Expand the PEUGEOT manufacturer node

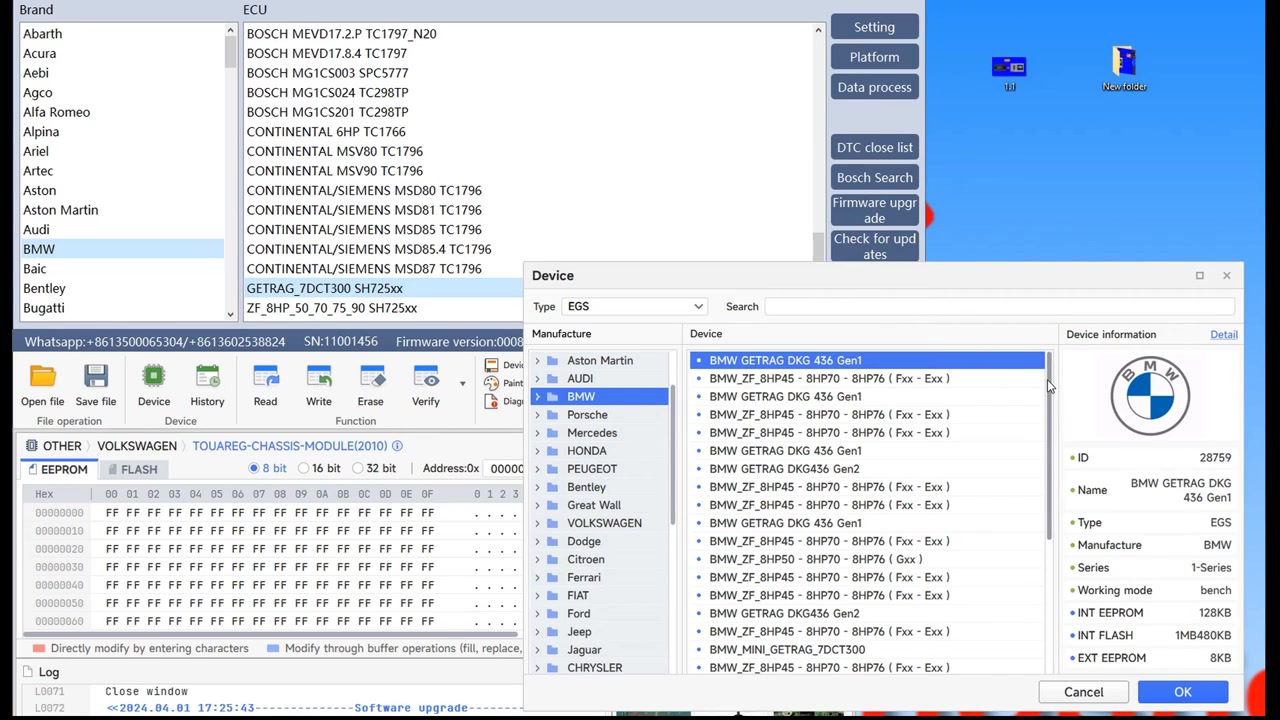coord(538,469)
